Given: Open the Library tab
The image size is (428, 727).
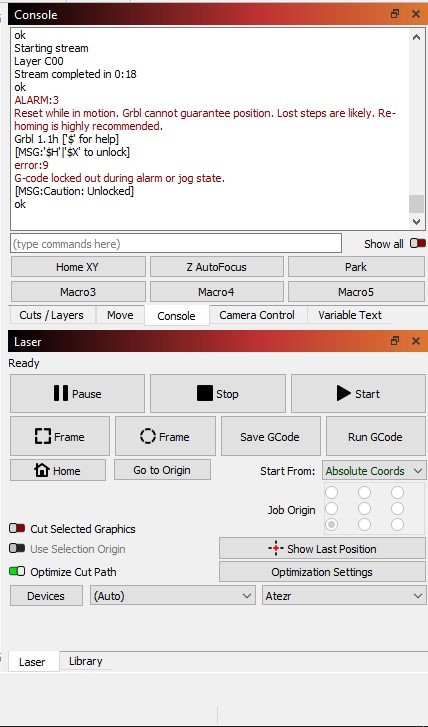Looking at the screenshot, I should pos(86,661).
